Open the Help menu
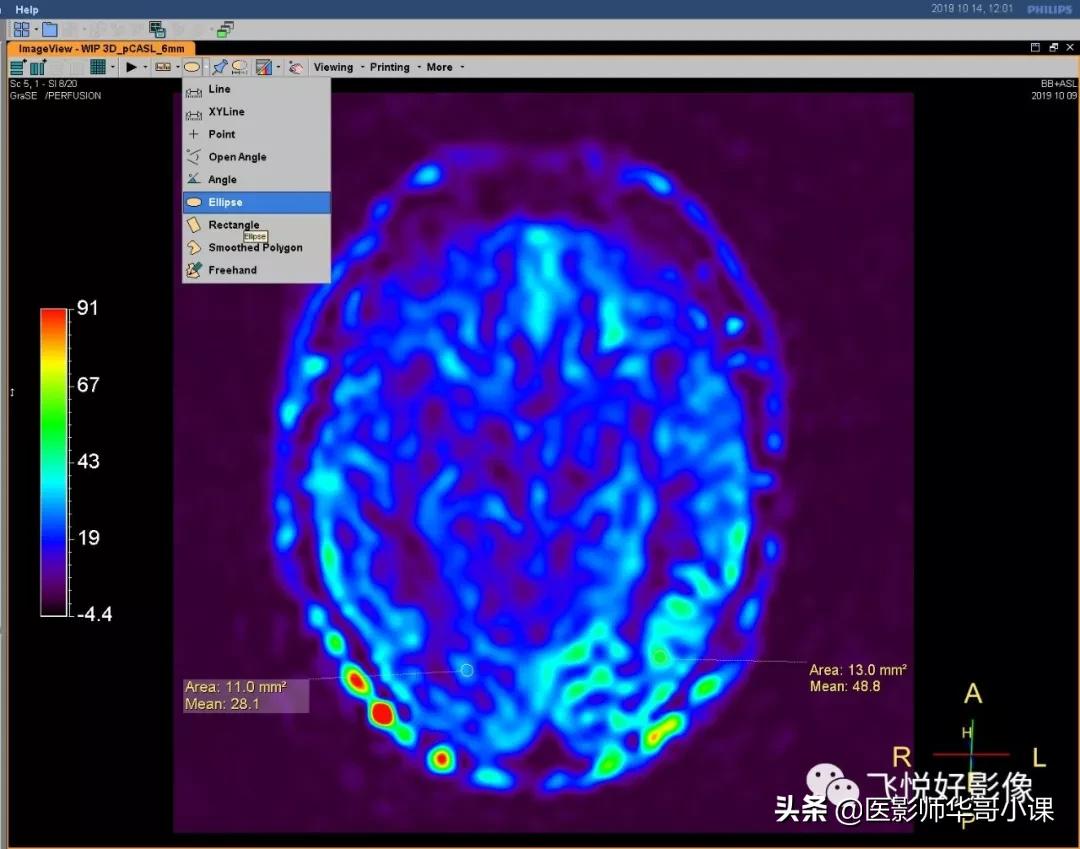The width and height of the screenshot is (1080, 849). pos(27,10)
